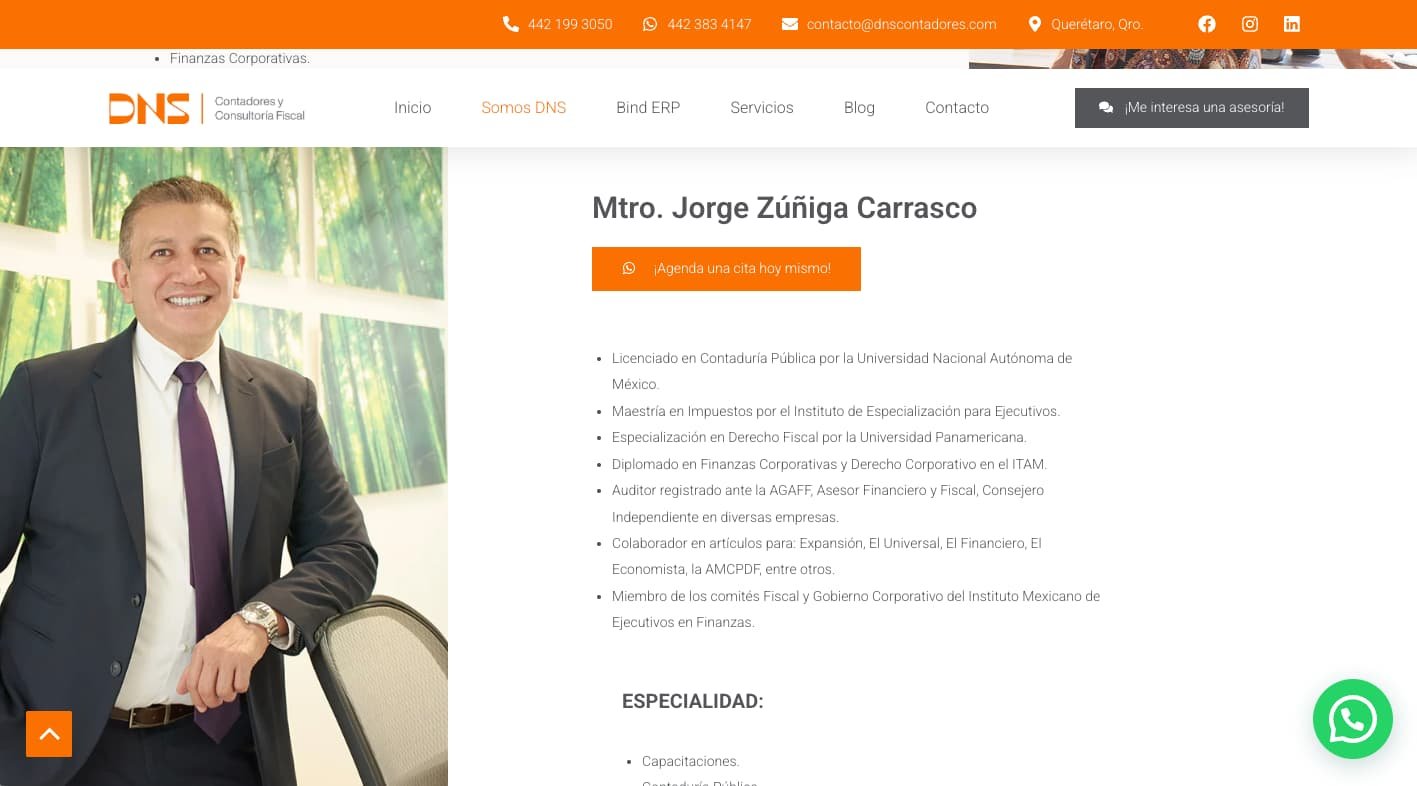Open the Instagram icon in top bar
The height and width of the screenshot is (786, 1417).
(x=1250, y=24)
